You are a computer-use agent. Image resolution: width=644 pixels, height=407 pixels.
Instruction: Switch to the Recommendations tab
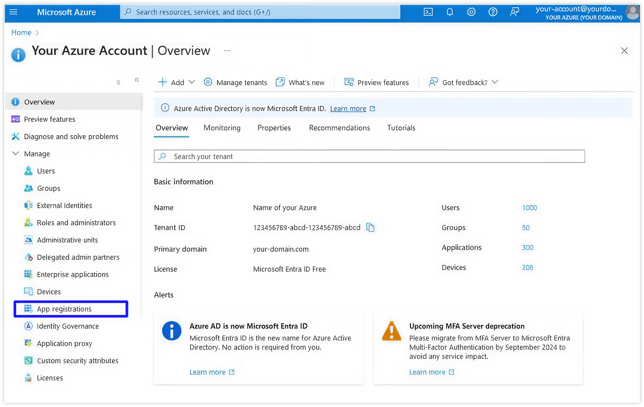(x=339, y=128)
